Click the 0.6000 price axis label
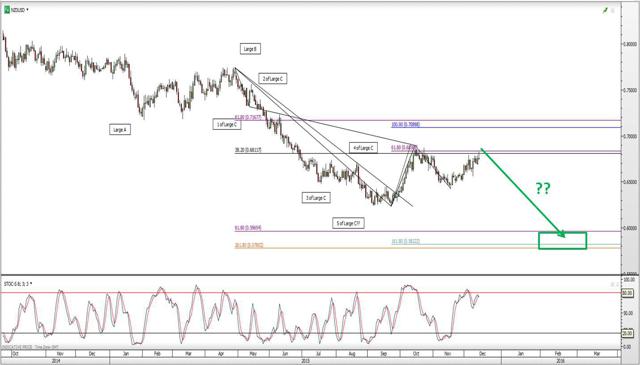The height and width of the screenshot is (365, 640). (630, 228)
